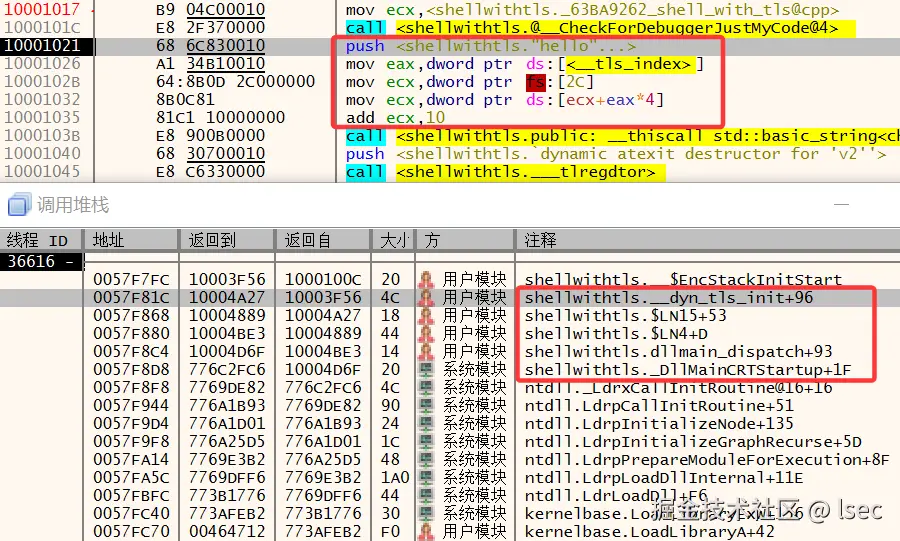Screen dimensions: 900x541
Task: Click comment shellwithtls.__dyn_tls_init+96
Action: (669, 298)
